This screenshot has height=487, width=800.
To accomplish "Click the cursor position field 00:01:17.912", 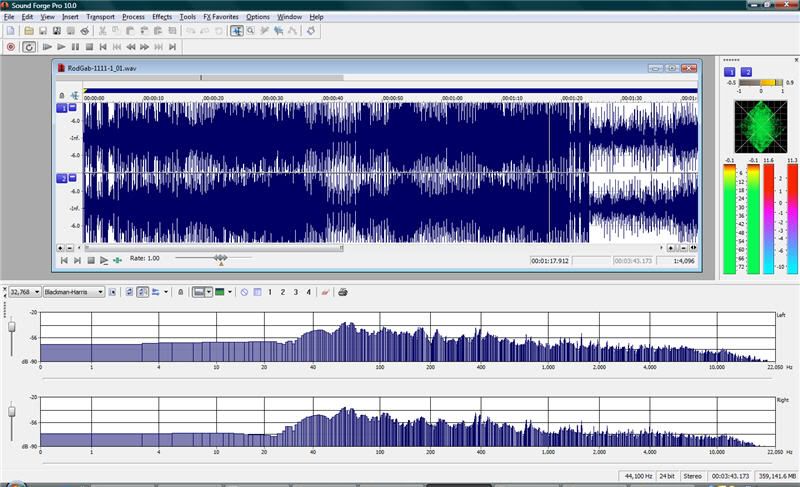I will point(549,261).
